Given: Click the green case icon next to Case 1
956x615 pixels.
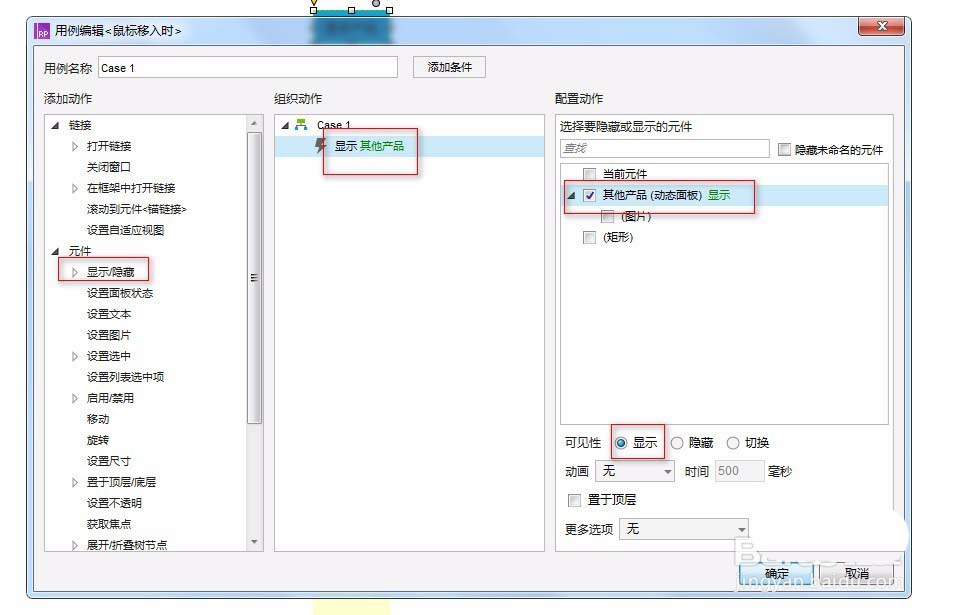Looking at the screenshot, I should point(300,126).
